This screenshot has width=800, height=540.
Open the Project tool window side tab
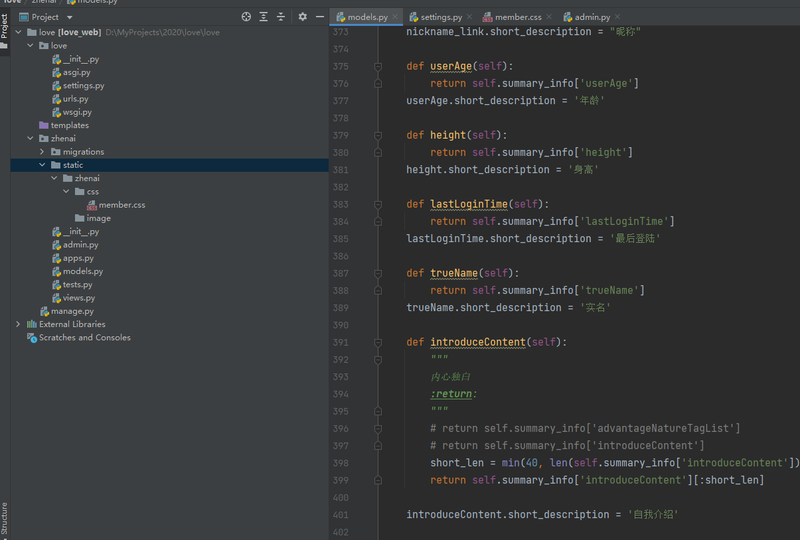click(5, 31)
